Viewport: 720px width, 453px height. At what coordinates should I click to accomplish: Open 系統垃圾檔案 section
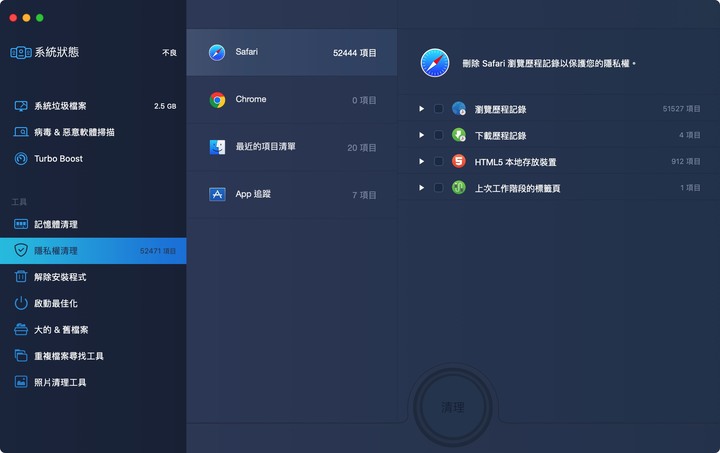pos(93,106)
